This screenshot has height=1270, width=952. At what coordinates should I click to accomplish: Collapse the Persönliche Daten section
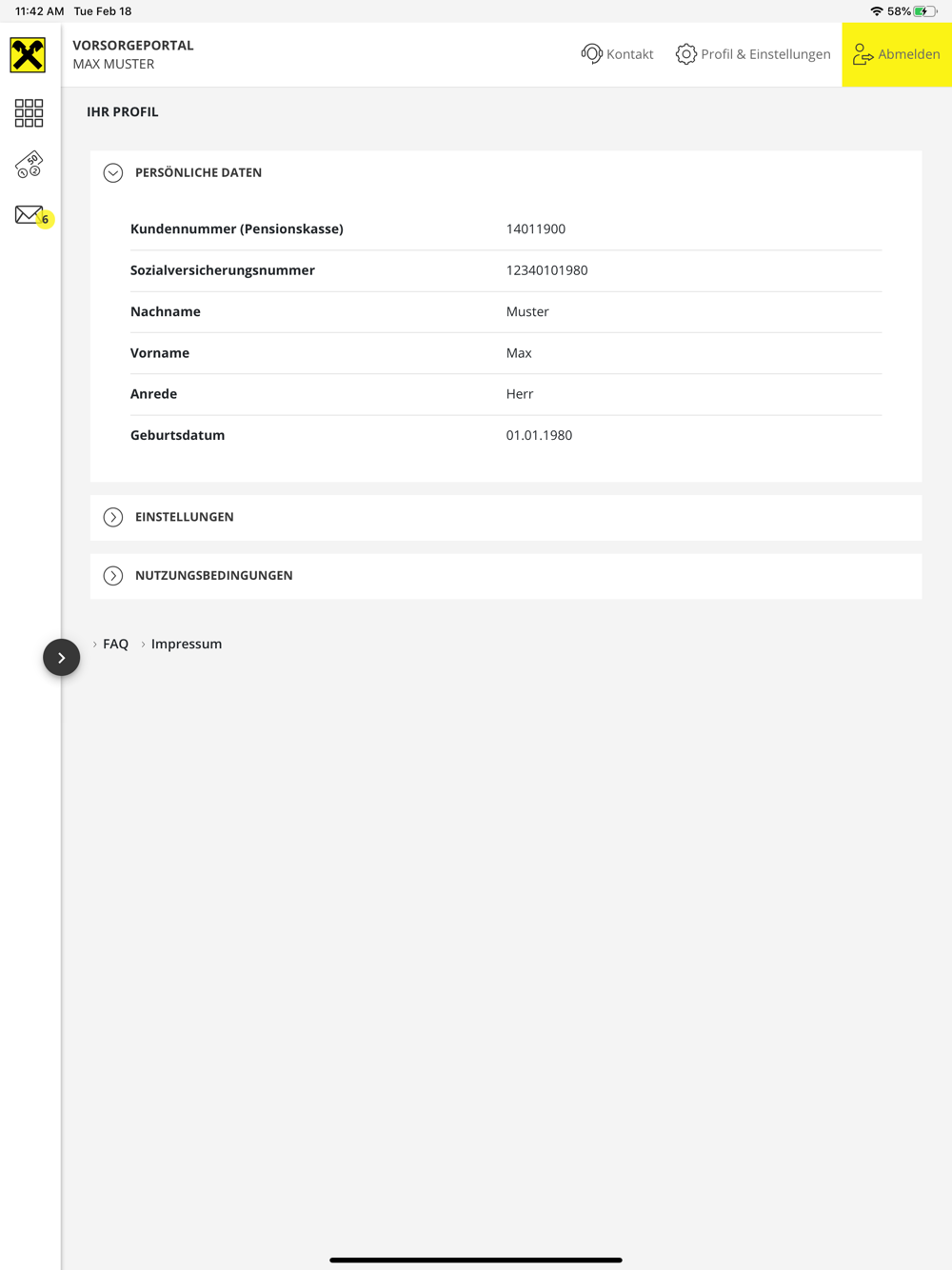point(113,172)
